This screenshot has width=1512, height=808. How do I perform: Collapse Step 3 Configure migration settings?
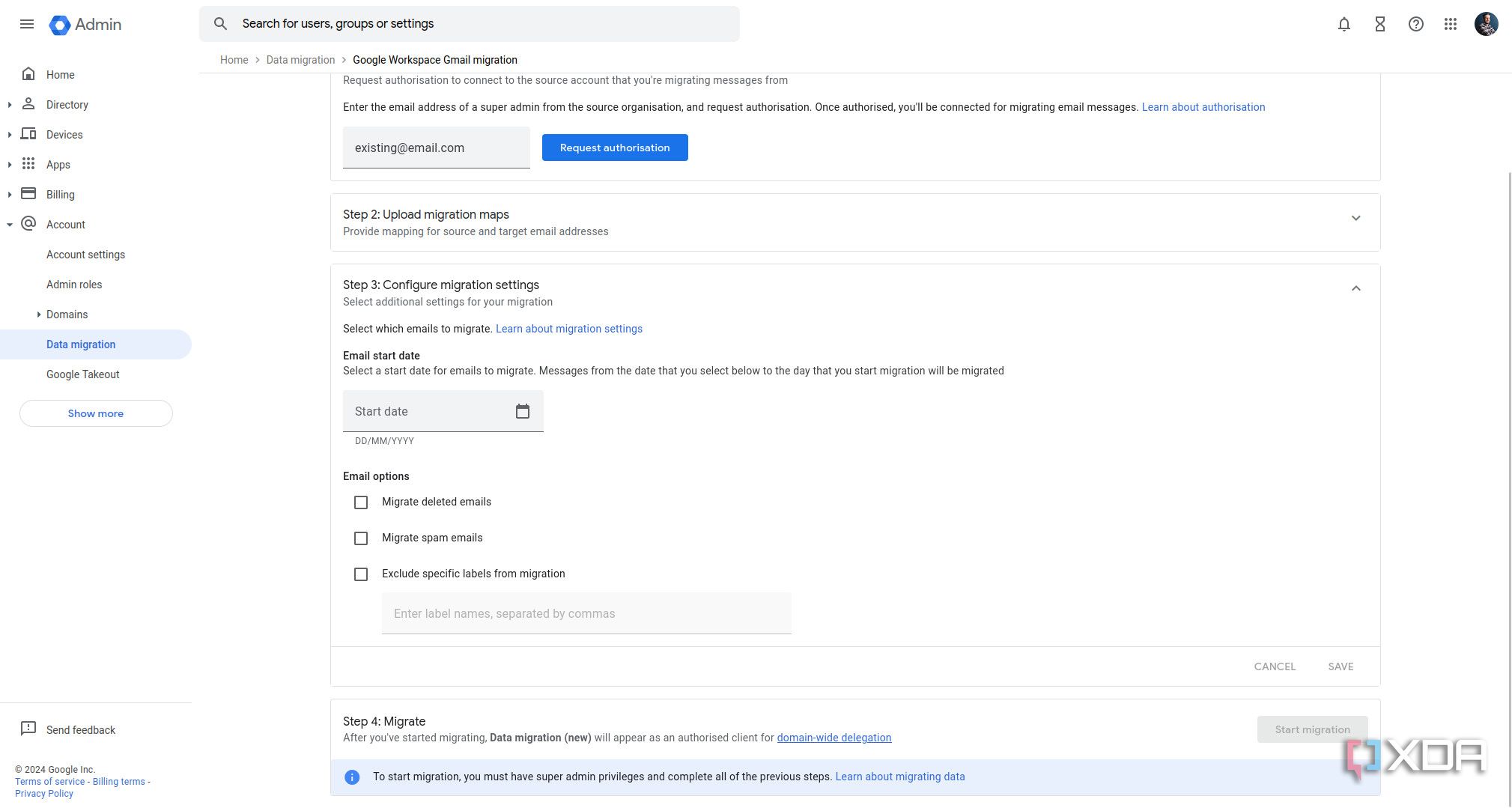(1355, 288)
